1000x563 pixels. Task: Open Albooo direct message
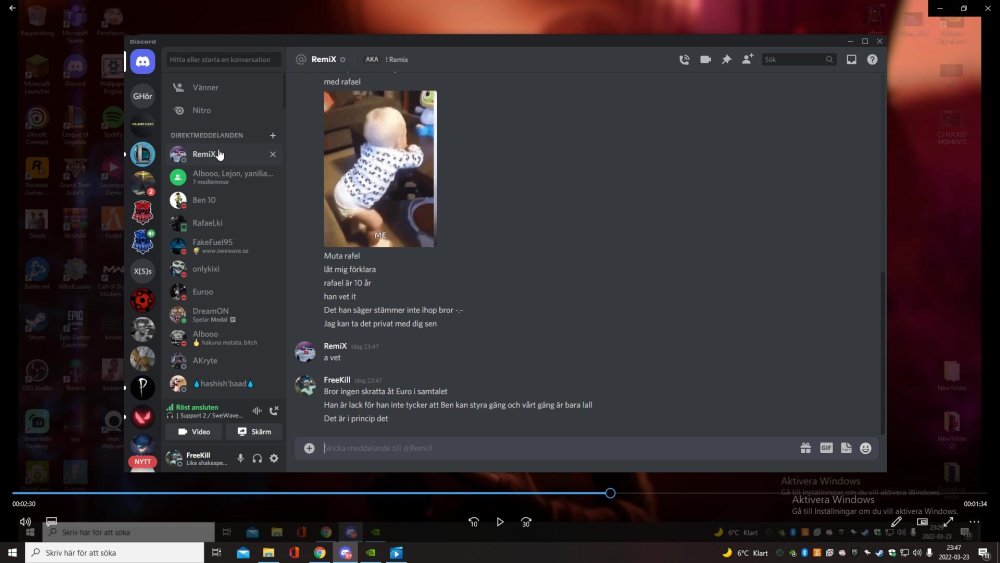[x=223, y=338]
